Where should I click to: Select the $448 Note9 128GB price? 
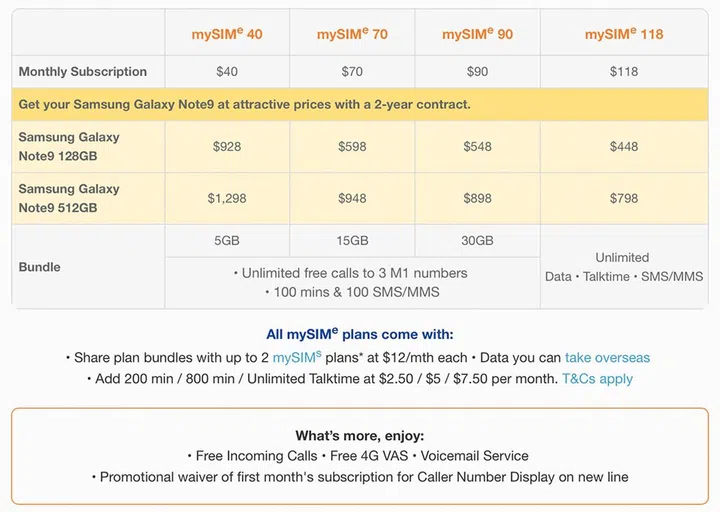[x=623, y=146]
